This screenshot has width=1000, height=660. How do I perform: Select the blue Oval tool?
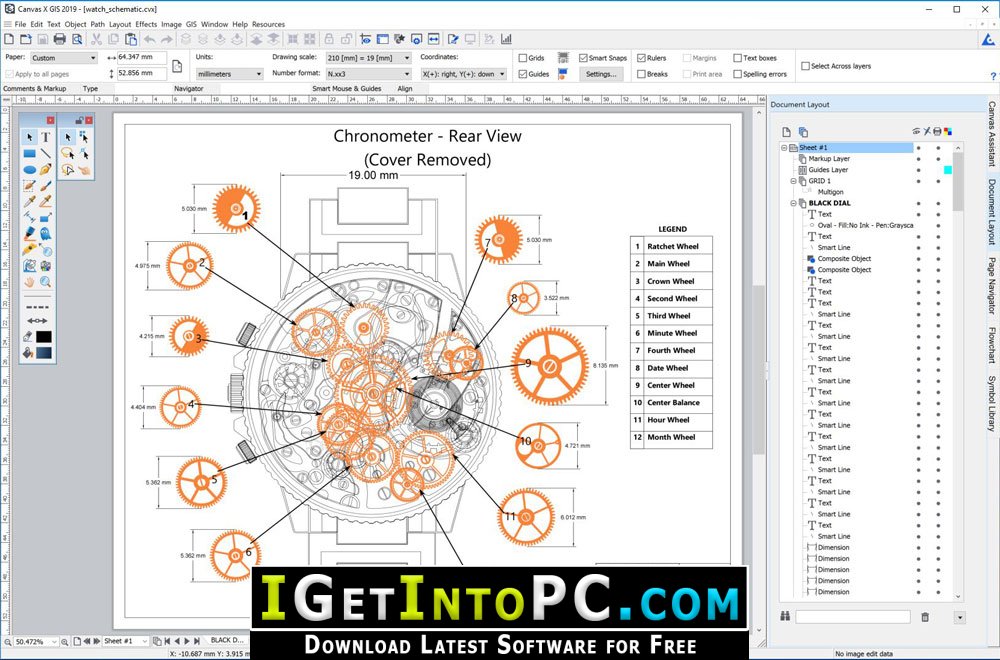pos(29,170)
